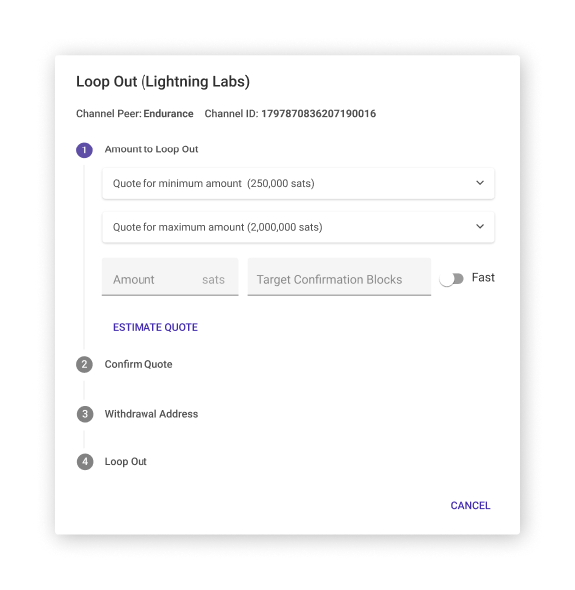This screenshot has height=590, width=575.
Task: Click the step 2 circle icon
Action: 84,364
